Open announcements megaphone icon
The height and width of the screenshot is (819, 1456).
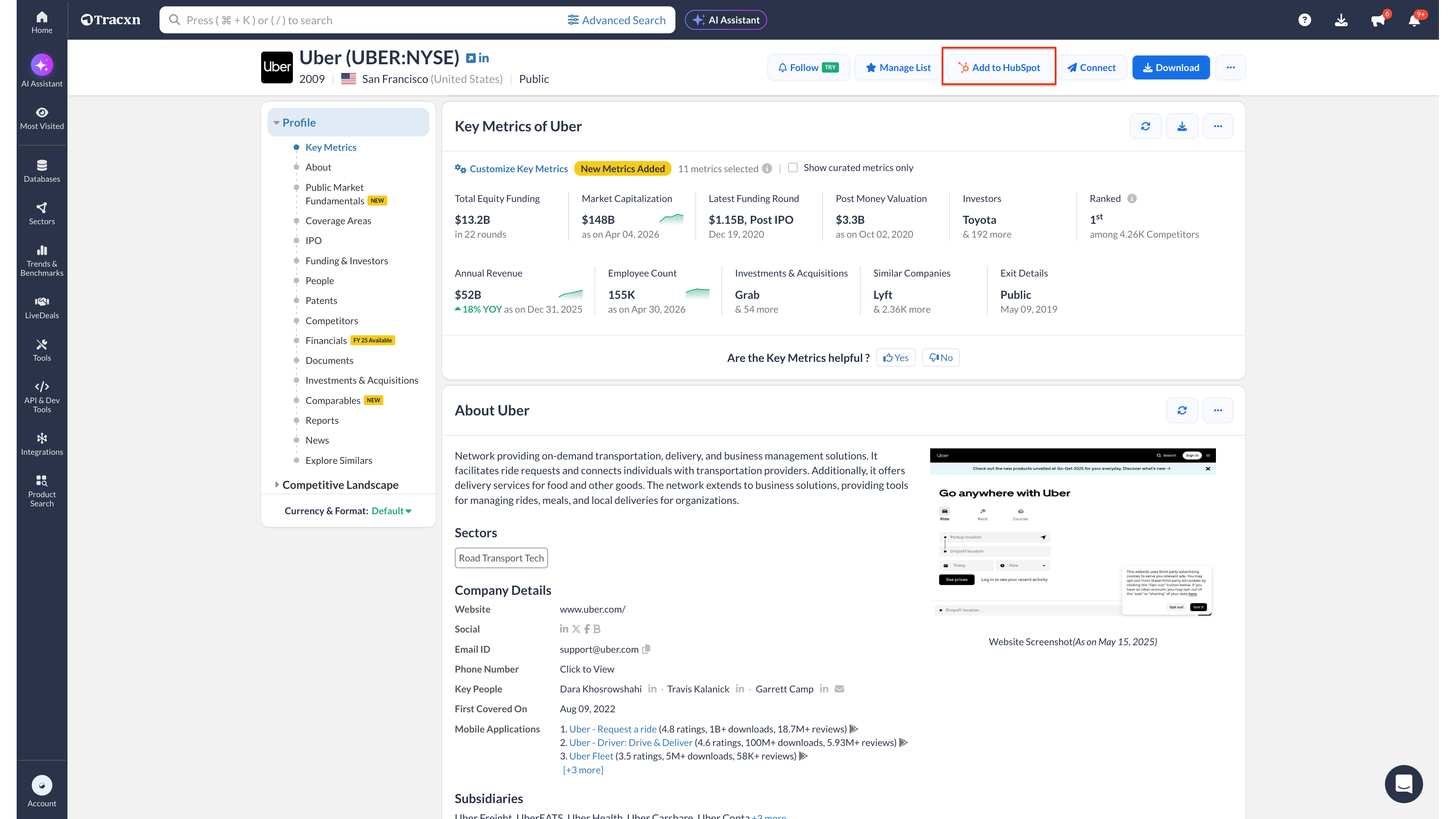[x=1378, y=20]
